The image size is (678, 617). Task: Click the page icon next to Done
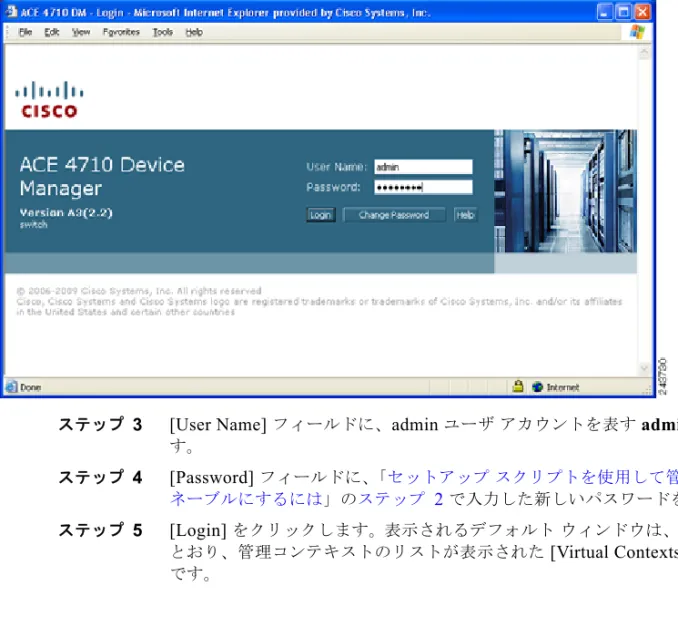point(11,387)
